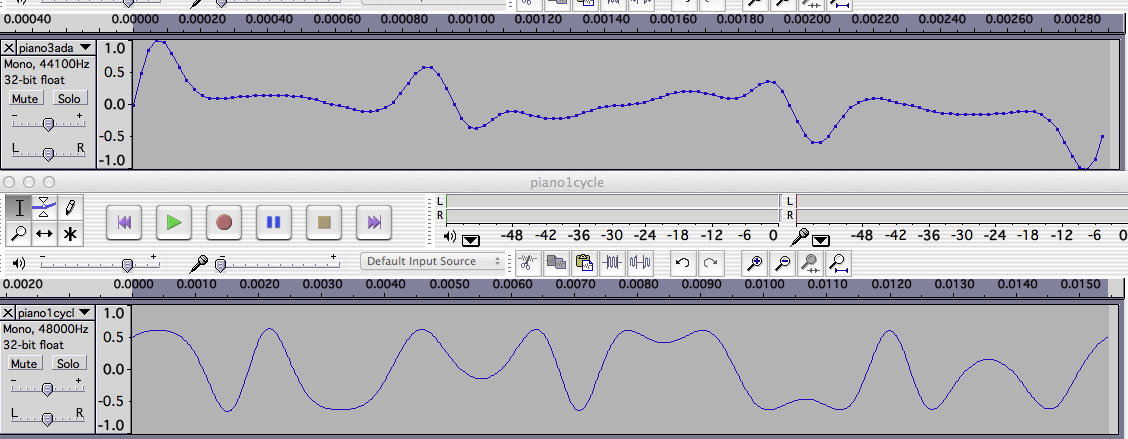
Task: Click the Paste clipboard icon
Action: coord(583,263)
